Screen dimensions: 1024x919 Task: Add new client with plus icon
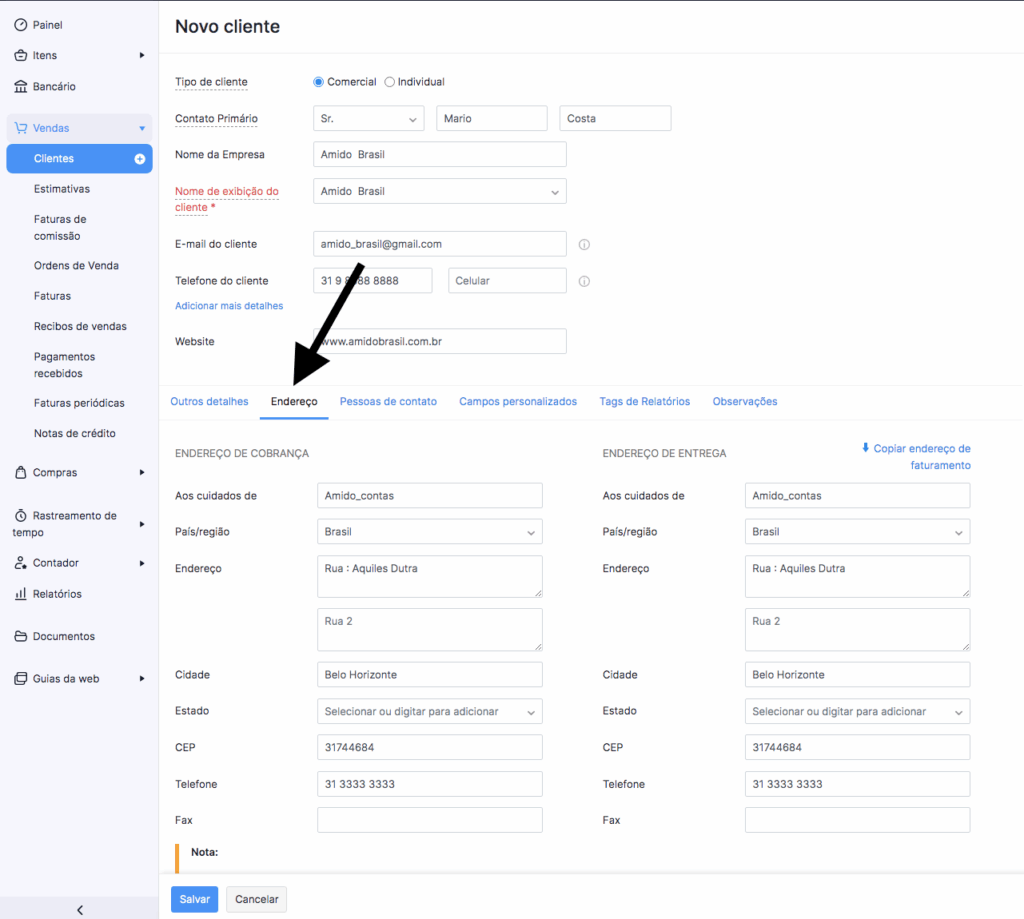point(140,159)
